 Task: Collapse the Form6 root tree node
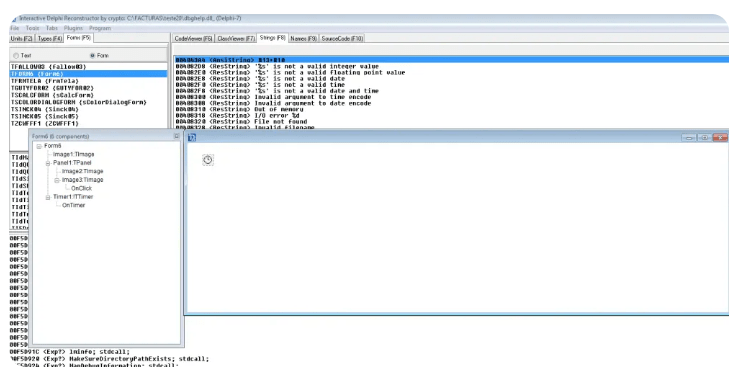tap(39, 146)
